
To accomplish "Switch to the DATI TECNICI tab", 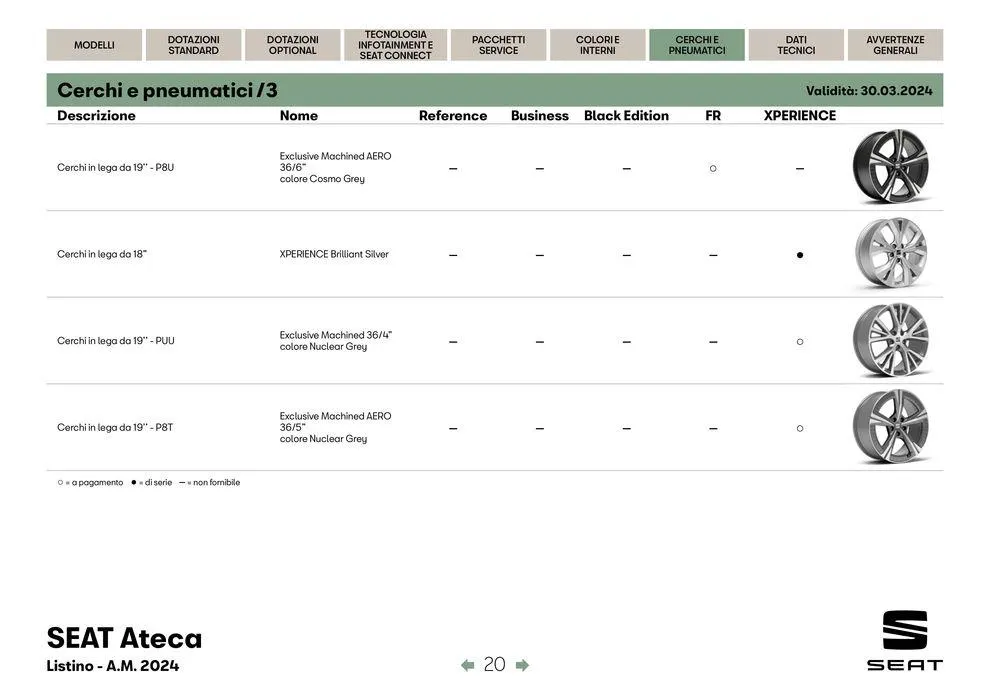I will 795,44.
